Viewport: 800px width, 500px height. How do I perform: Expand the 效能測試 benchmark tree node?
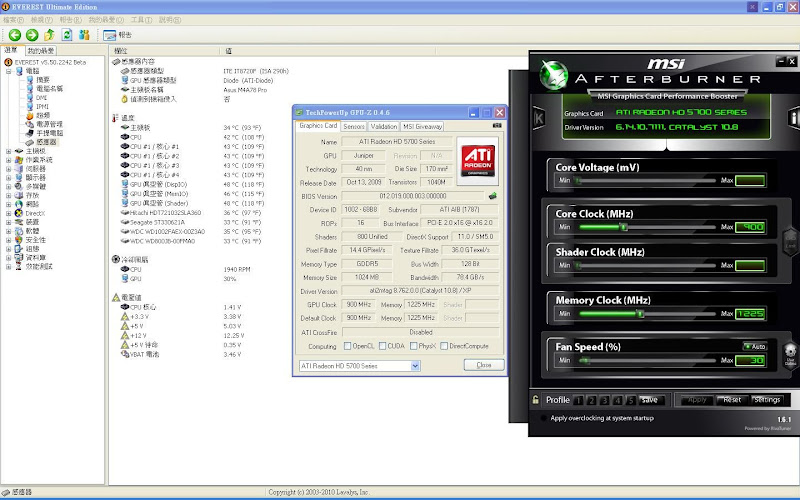(8, 266)
